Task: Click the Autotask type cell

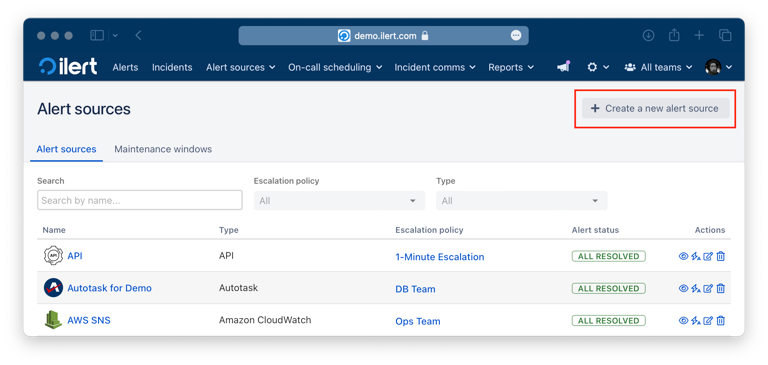Action: coord(239,288)
